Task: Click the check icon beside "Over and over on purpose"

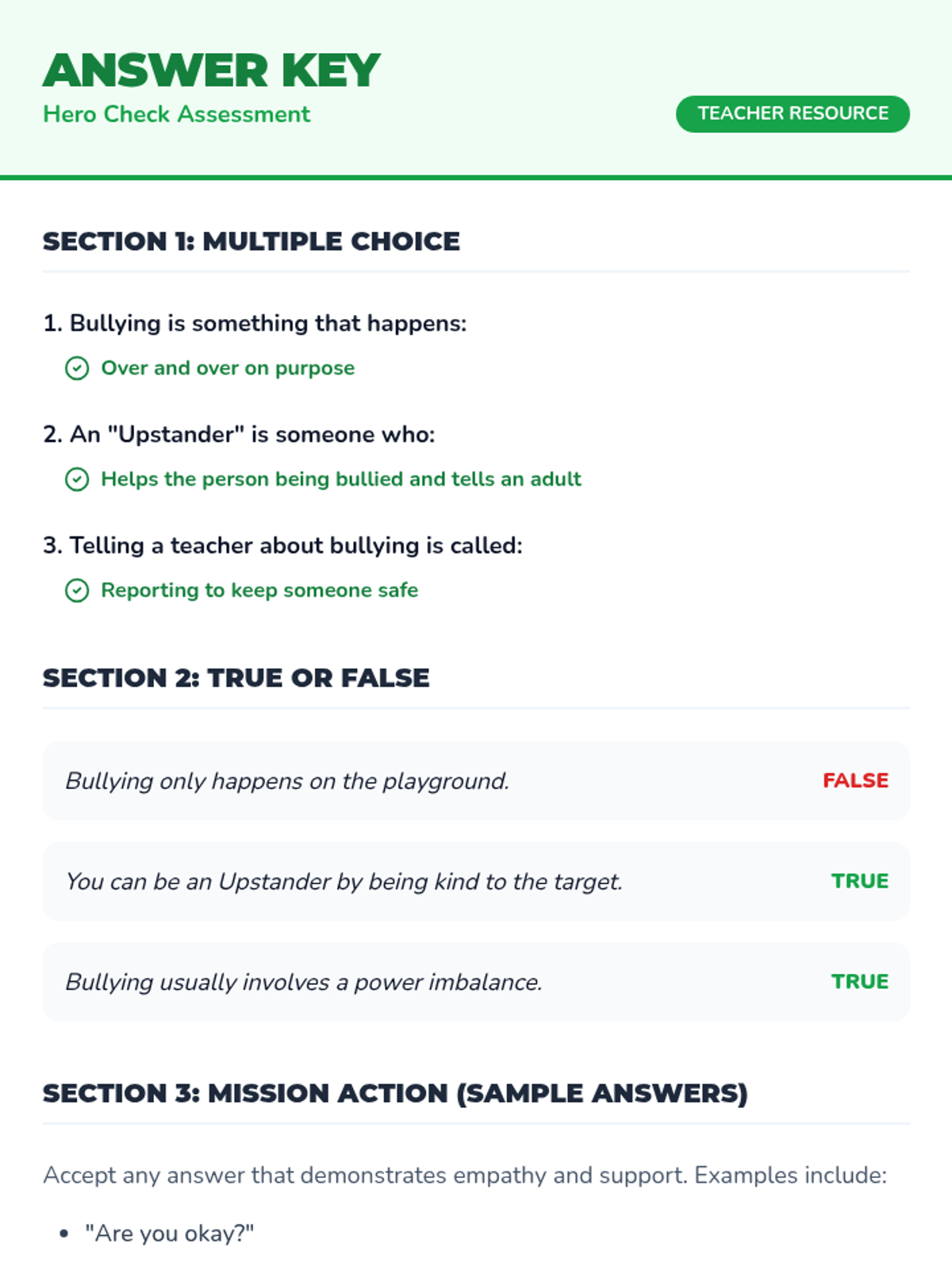Action: pos(77,368)
